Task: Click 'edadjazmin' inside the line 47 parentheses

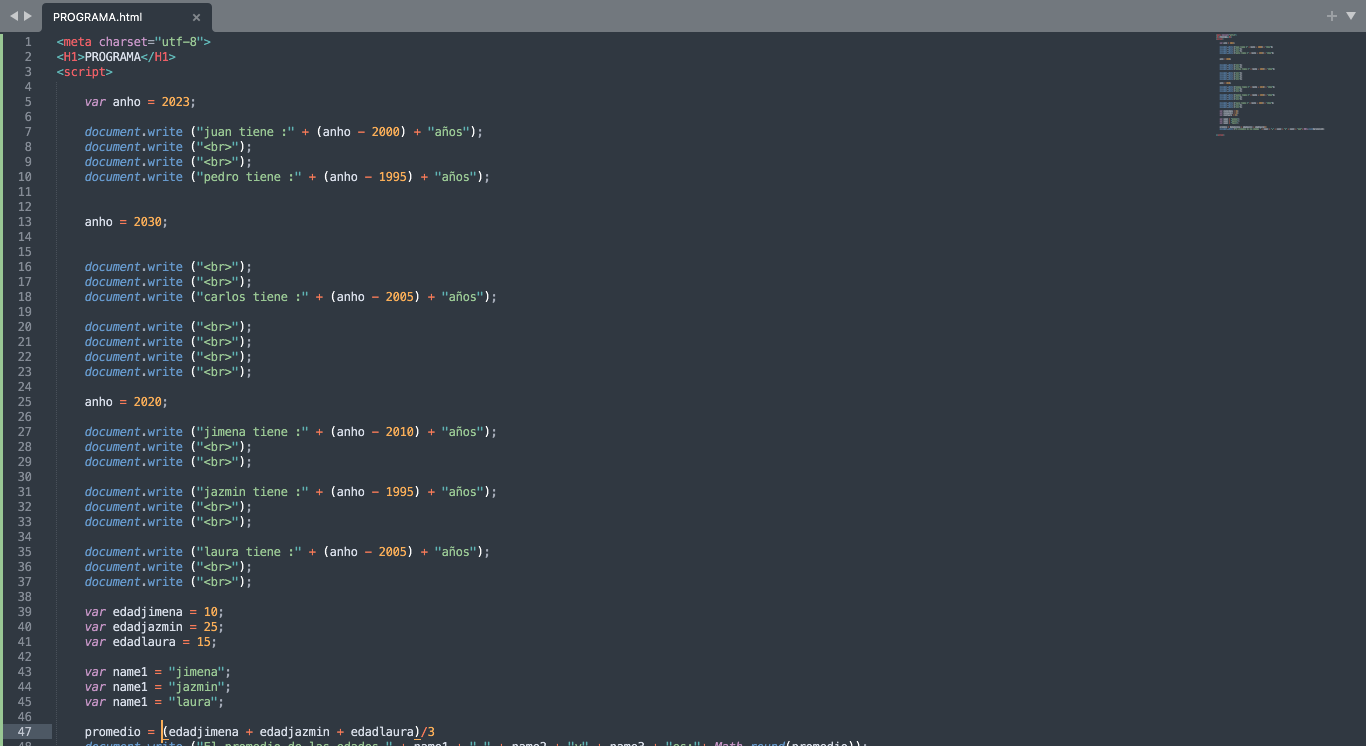Action: (294, 732)
